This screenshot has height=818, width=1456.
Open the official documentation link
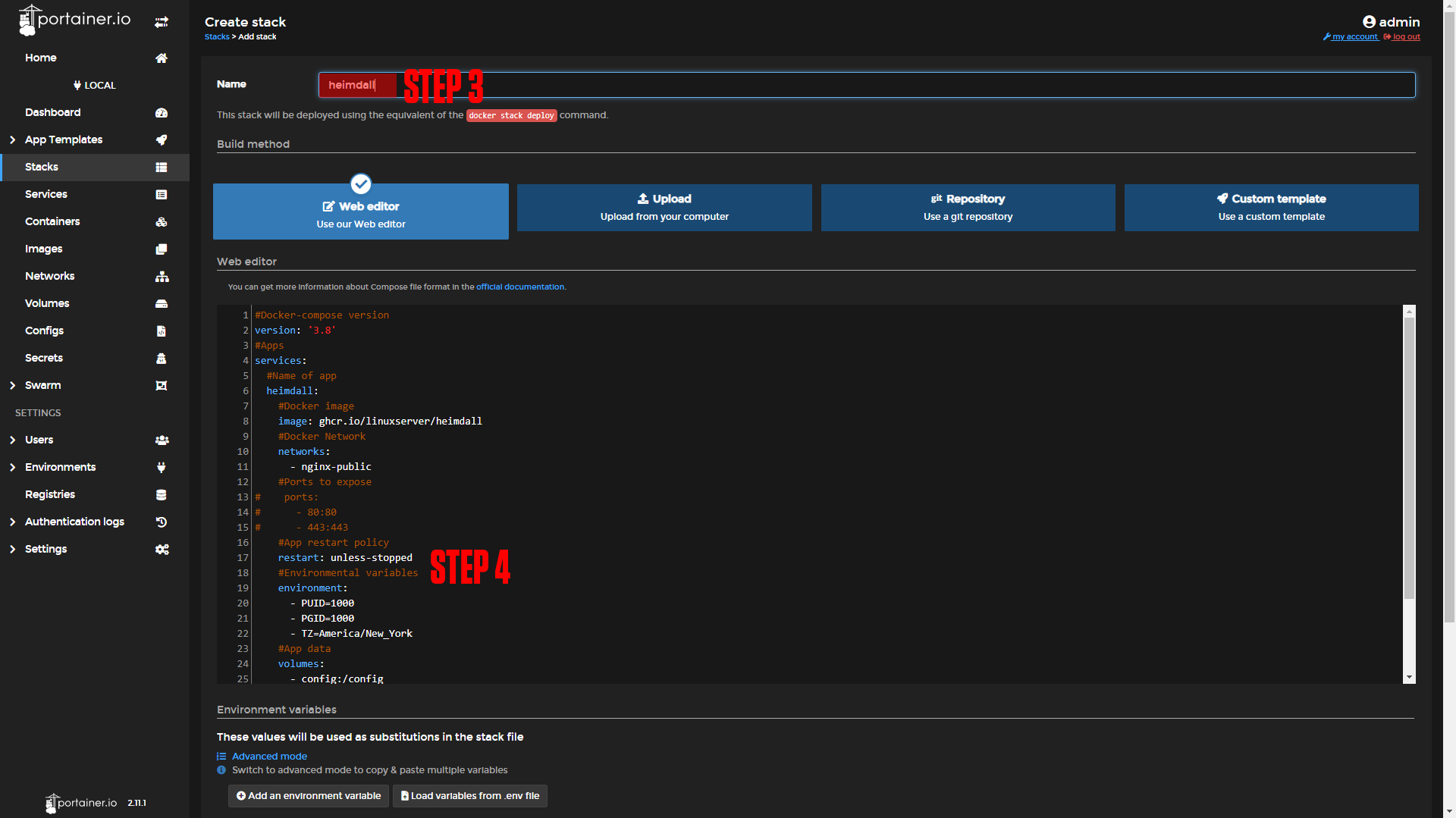pyautogui.click(x=520, y=287)
